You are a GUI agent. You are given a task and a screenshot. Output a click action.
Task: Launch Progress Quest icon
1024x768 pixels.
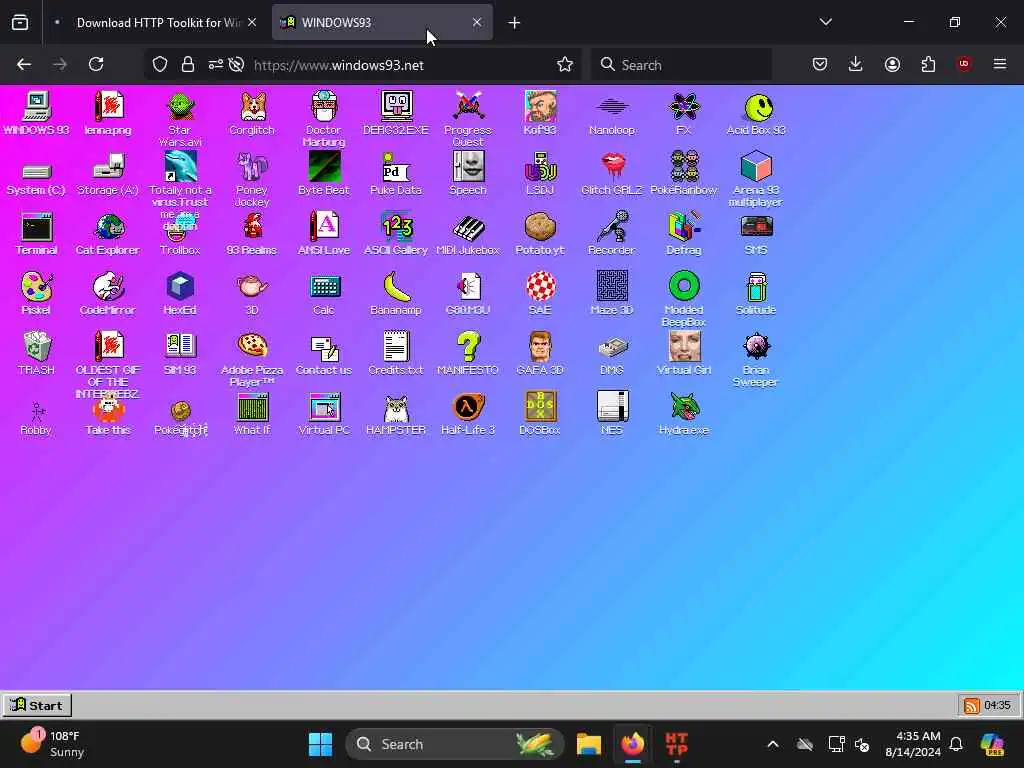tap(468, 106)
